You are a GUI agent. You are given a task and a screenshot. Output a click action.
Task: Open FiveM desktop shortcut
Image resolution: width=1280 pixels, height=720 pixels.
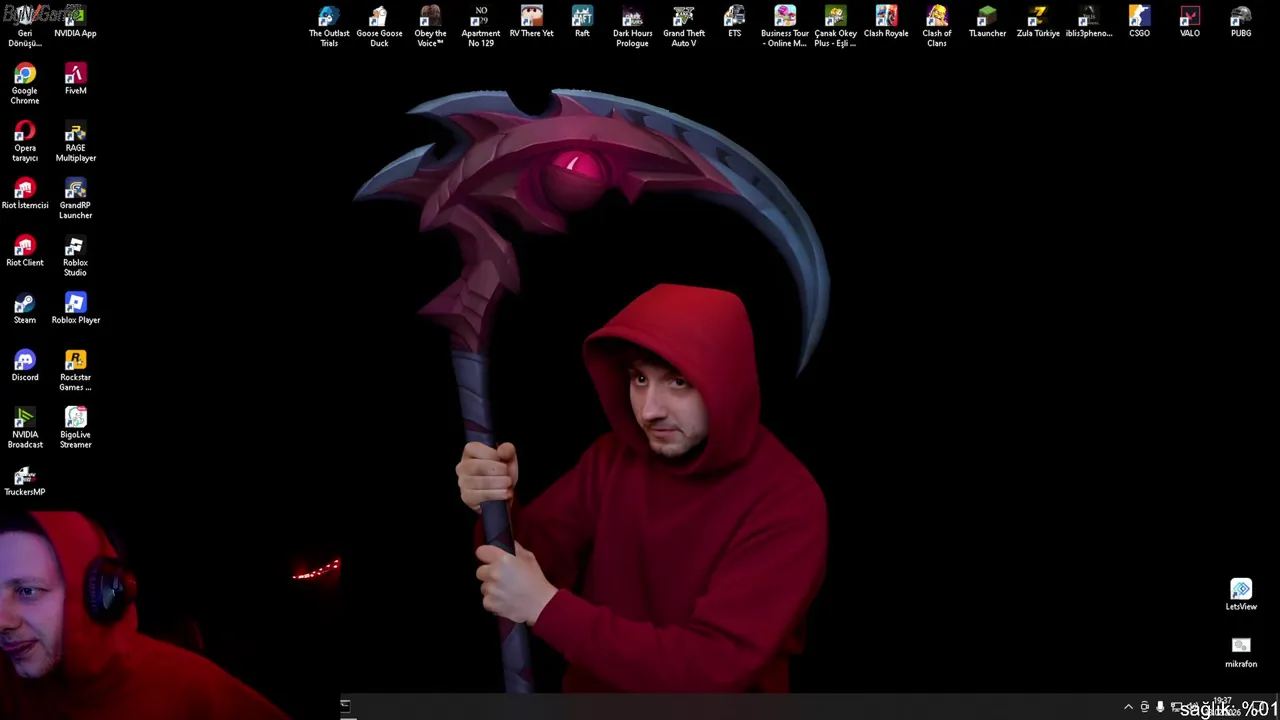pos(75,79)
